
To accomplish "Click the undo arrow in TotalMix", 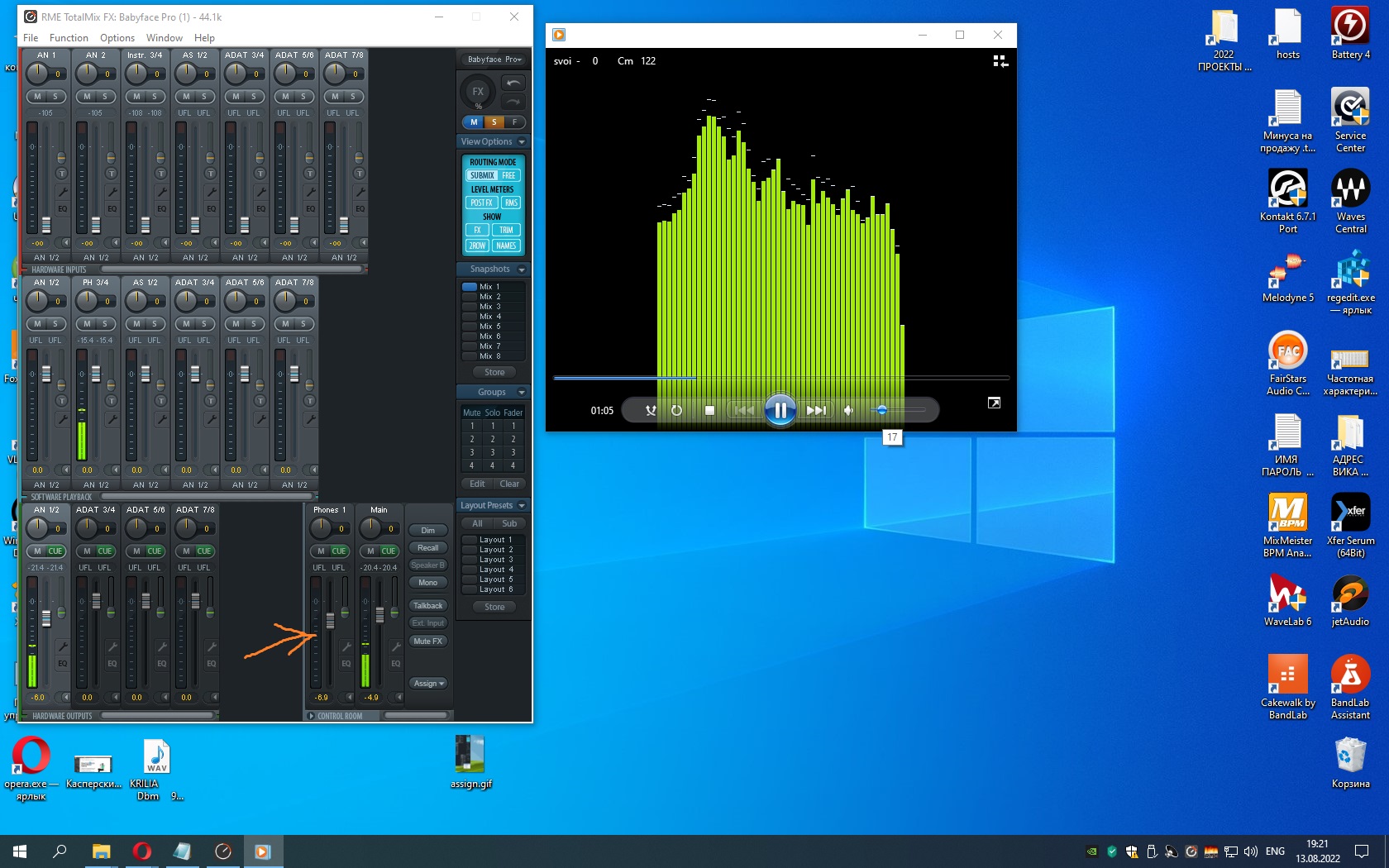I will [x=513, y=83].
